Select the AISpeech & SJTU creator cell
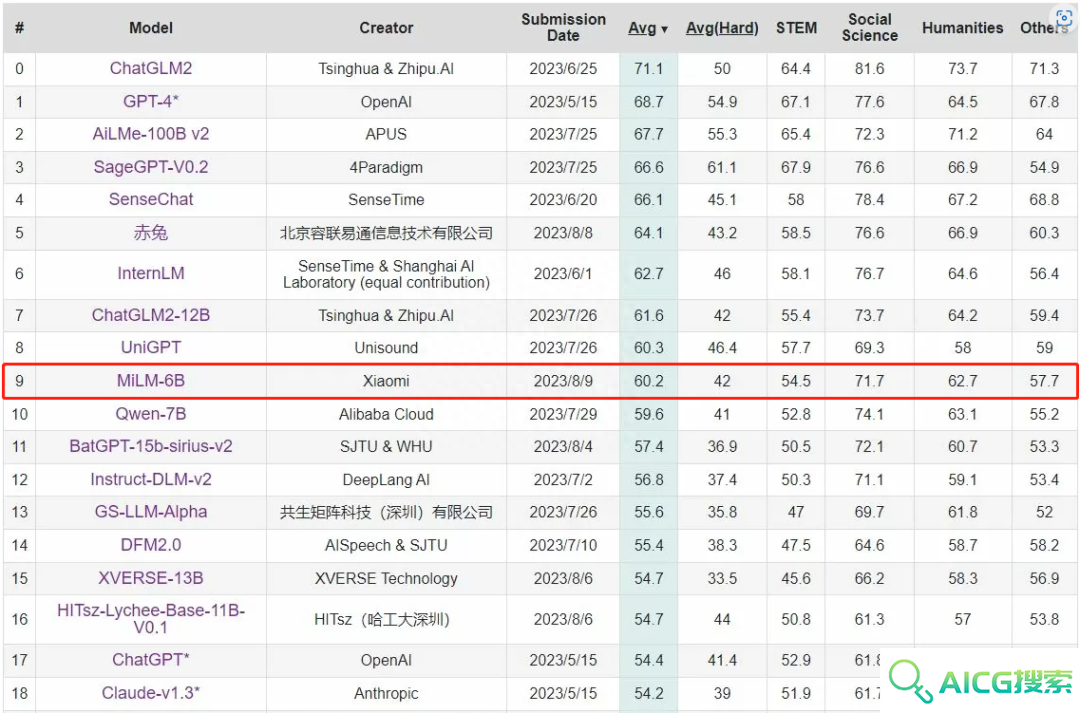The image size is (1080, 713). [386, 545]
